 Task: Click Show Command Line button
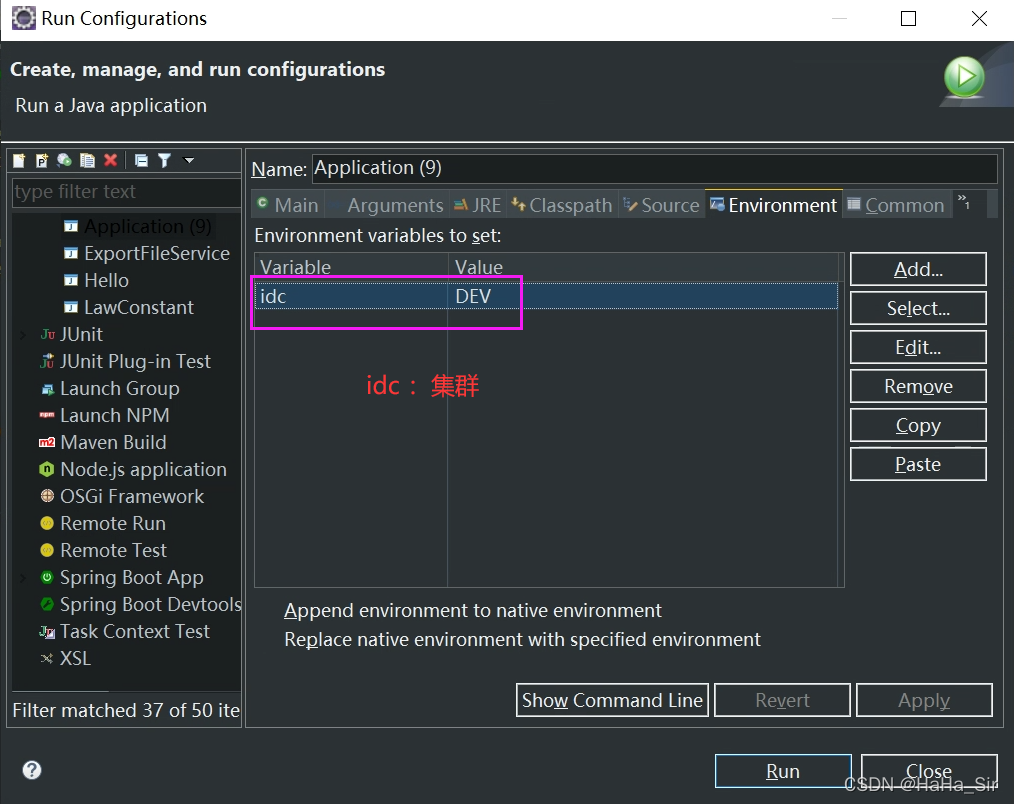612,700
